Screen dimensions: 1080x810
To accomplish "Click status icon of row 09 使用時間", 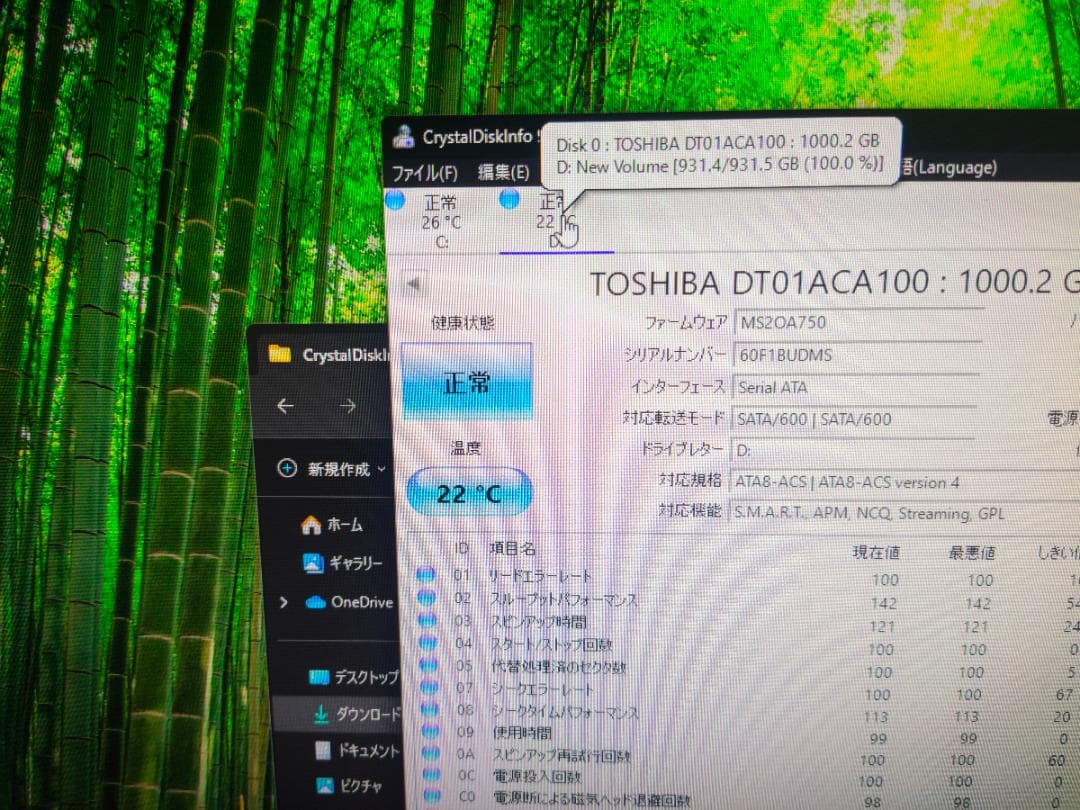I will coord(430,731).
